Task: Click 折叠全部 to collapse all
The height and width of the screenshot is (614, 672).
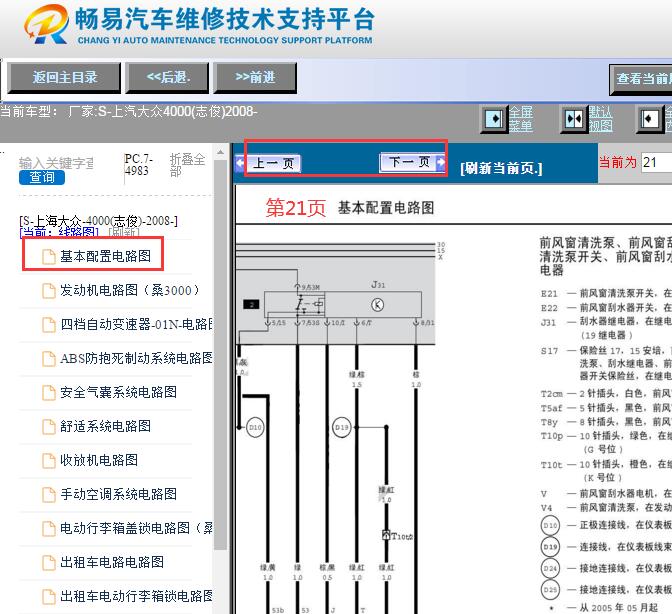Action: point(187,165)
